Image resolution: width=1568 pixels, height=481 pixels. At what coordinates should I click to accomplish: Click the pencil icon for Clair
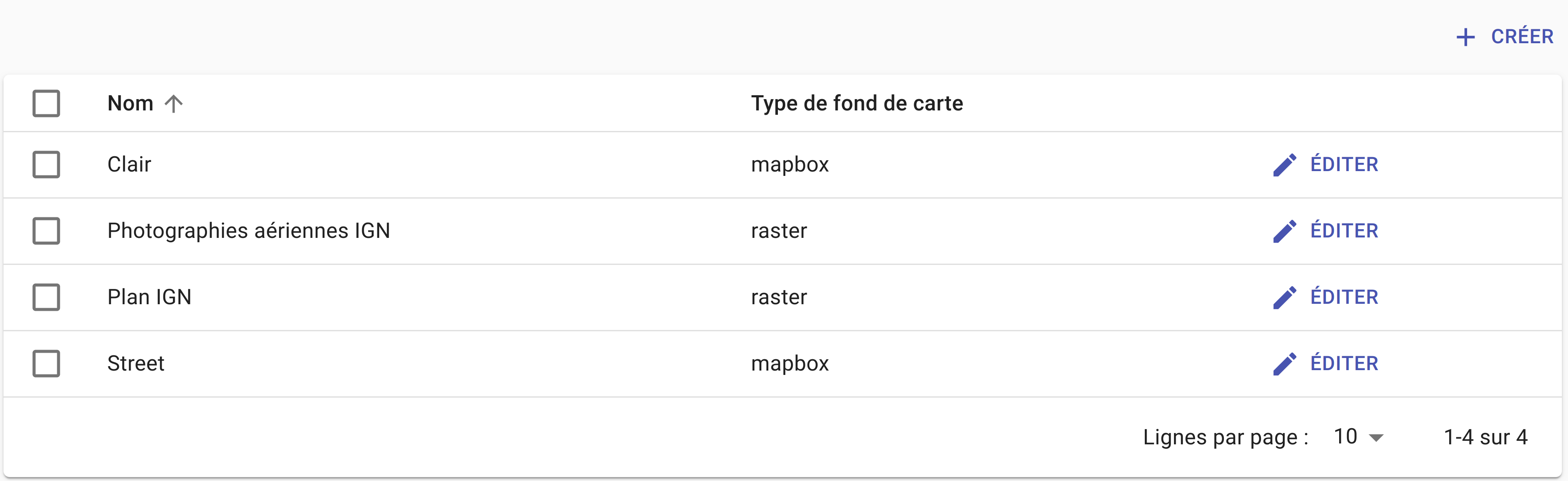tap(1285, 165)
